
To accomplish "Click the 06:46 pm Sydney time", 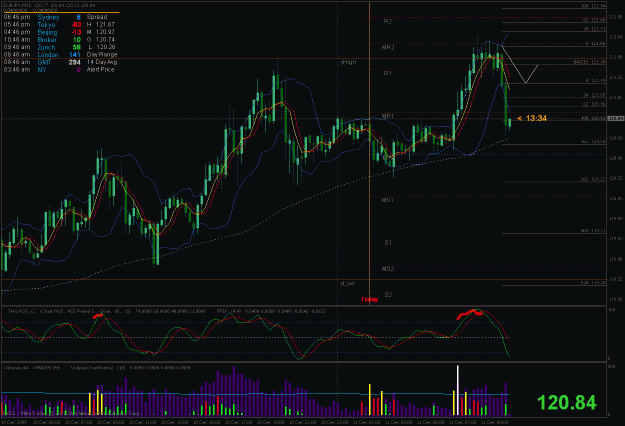I will (17, 17).
